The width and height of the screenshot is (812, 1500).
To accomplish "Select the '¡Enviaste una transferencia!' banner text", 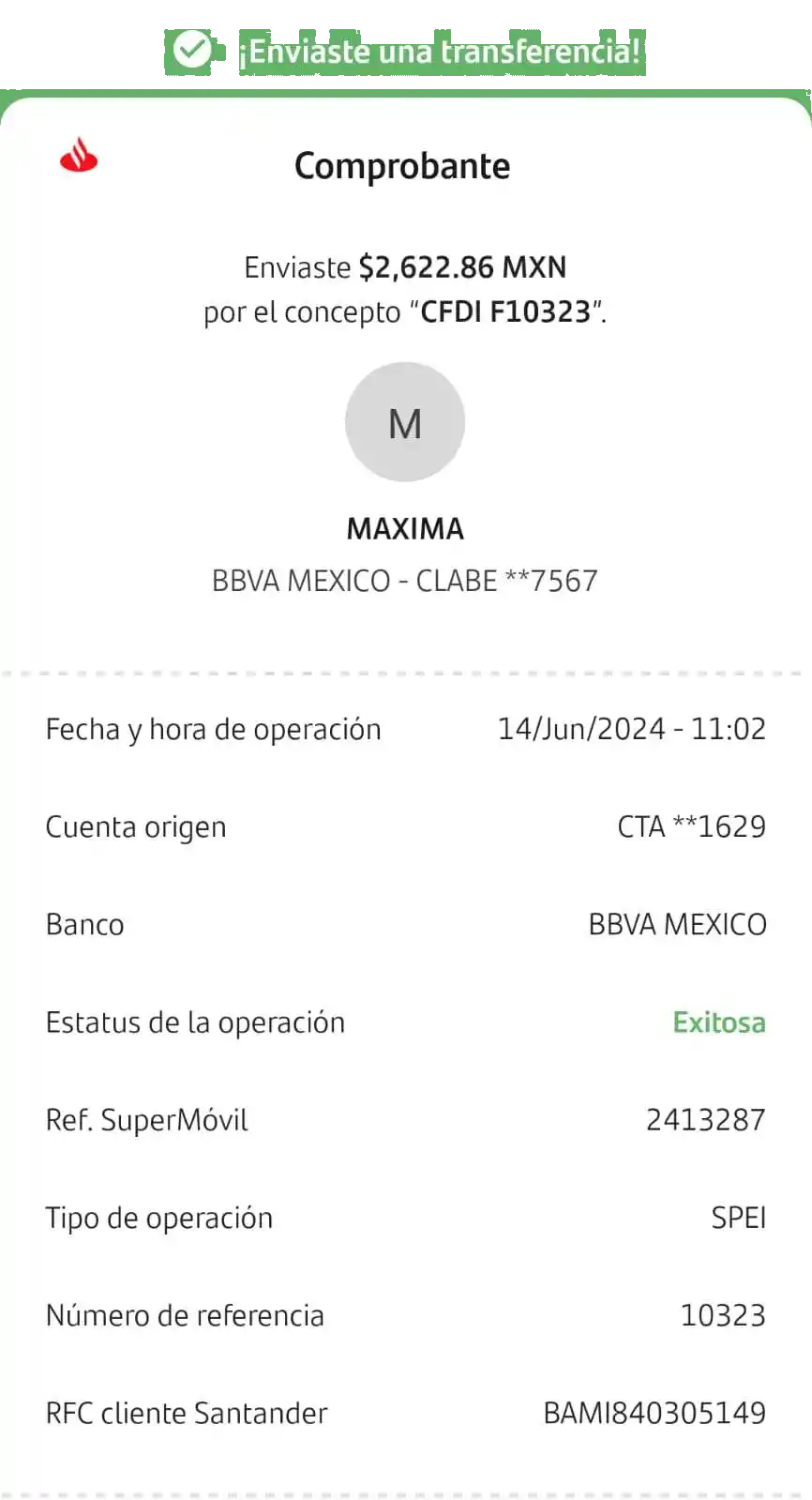I will (x=439, y=51).
